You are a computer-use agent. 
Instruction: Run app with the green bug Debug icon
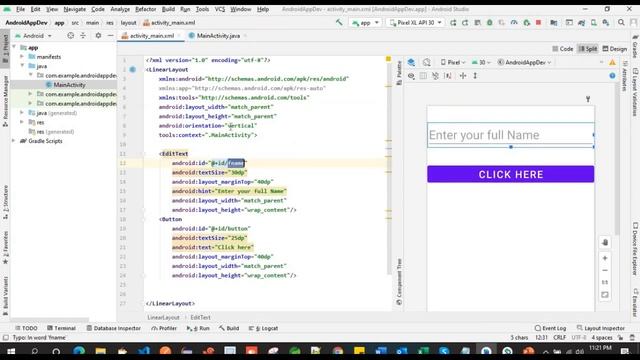(489, 23)
